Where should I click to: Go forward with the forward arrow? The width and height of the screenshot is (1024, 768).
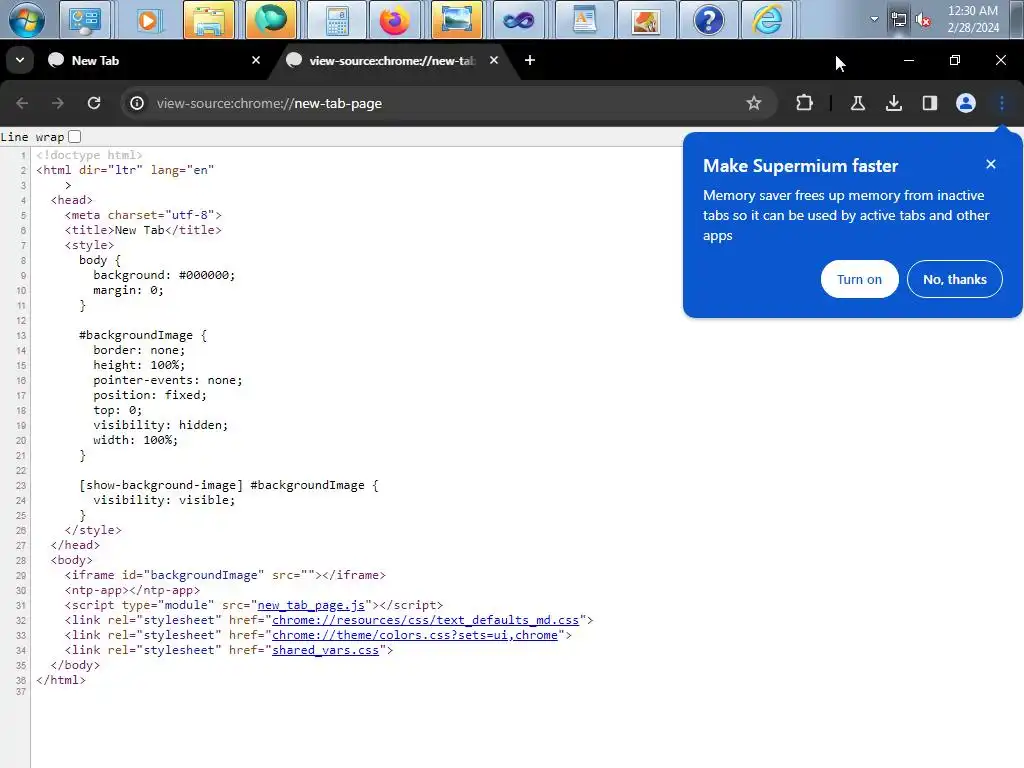pyautogui.click(x=57, y=103)
